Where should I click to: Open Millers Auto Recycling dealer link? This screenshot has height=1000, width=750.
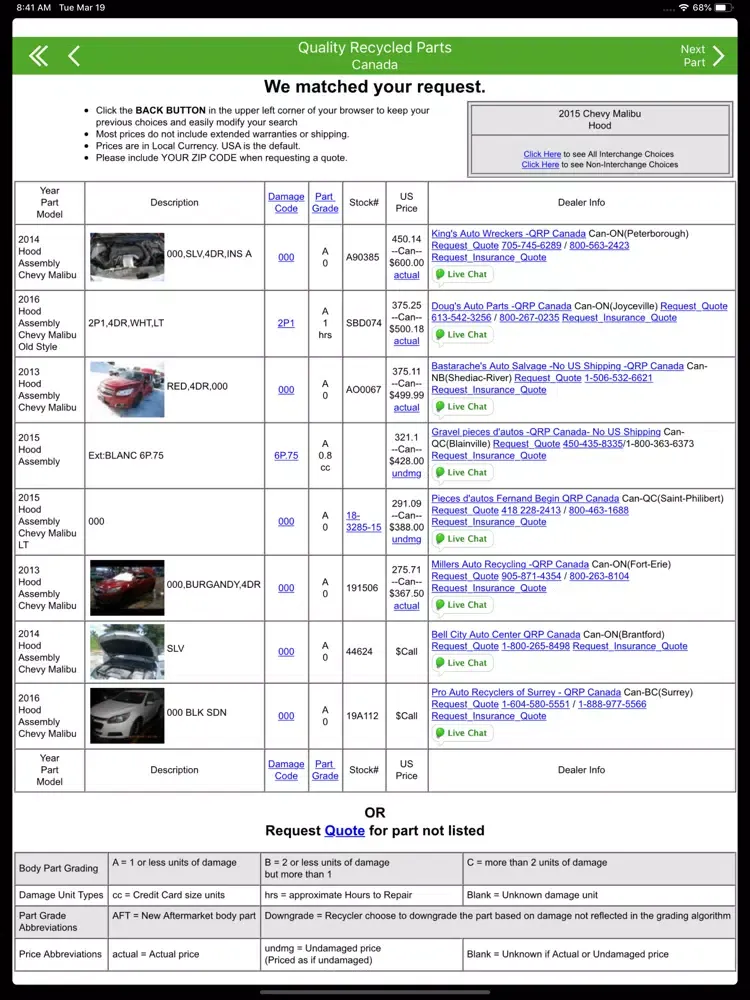pyautogui.click(x=510, y=564)
